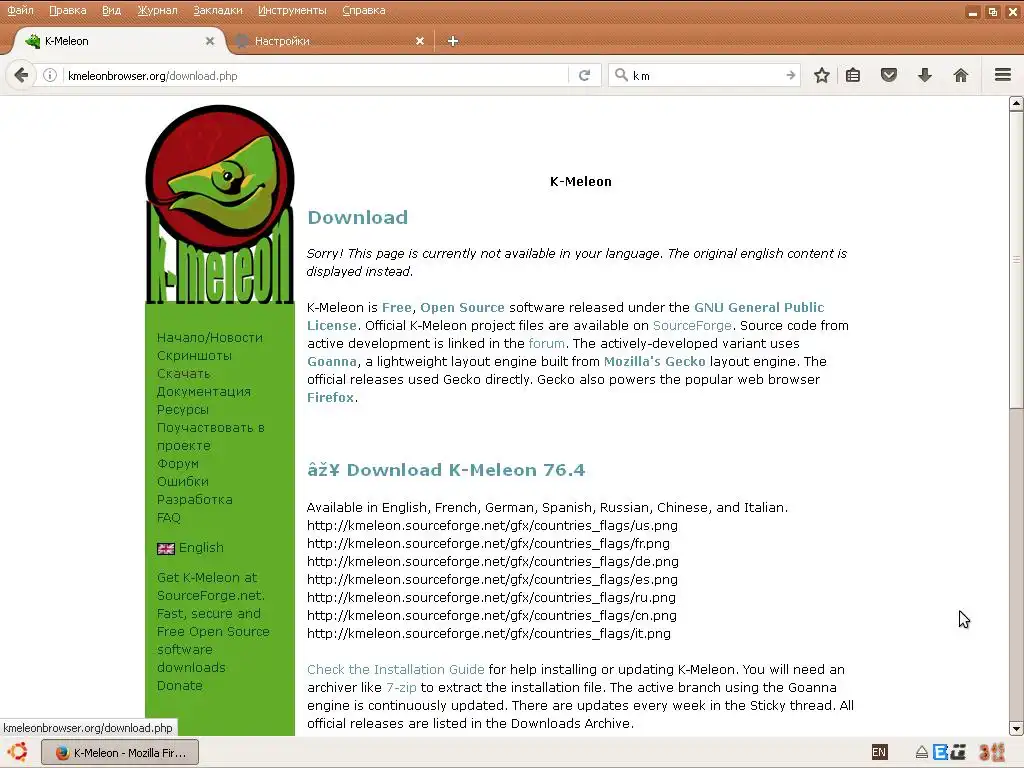Click the eject tray icon
The height and width of the screenshot is (768, 1024).
tap(921, 752)
